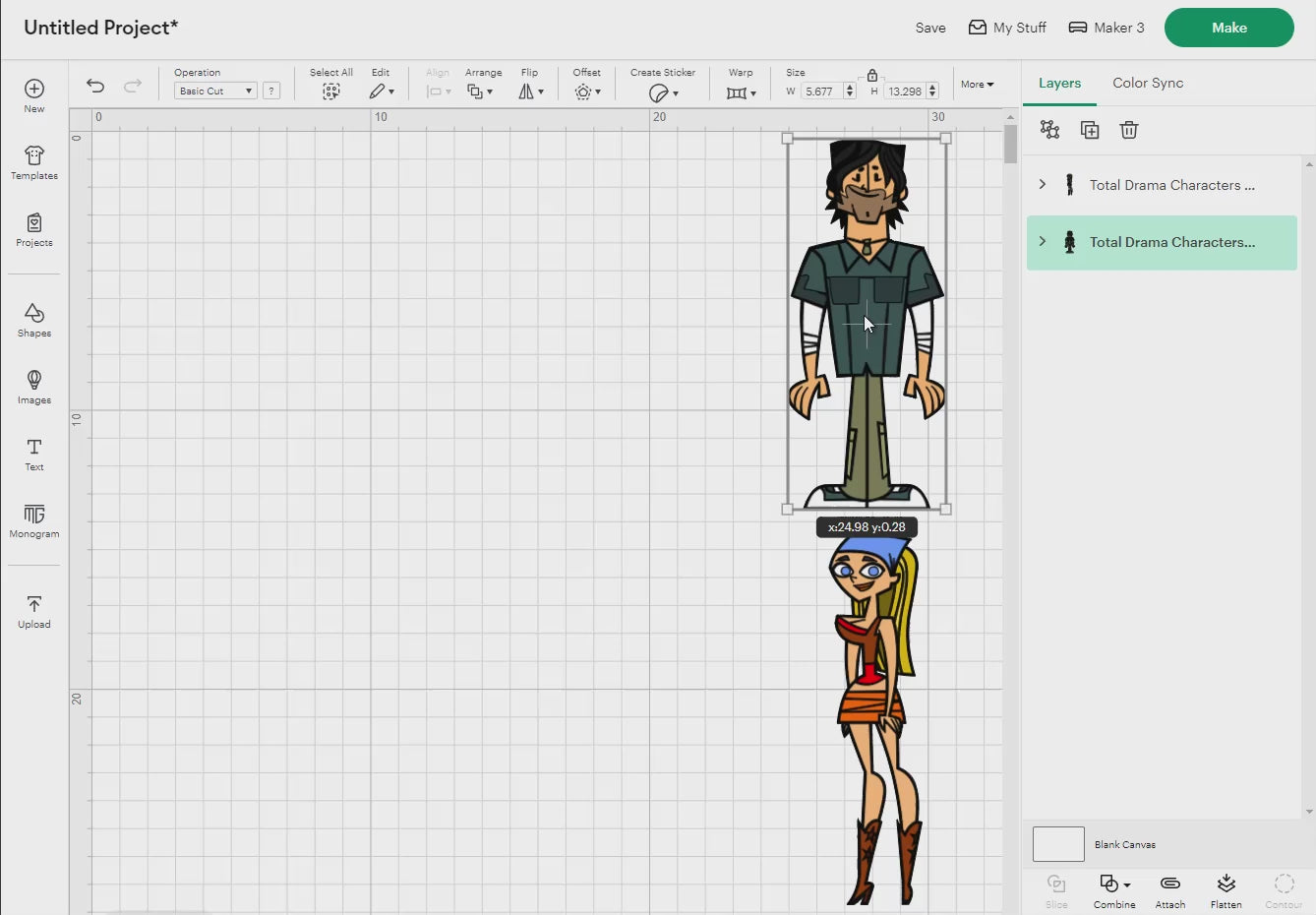The width and height of the screenshot is (1316, 915).
Task: Open the Offset tool
Action: coord(587,91)
